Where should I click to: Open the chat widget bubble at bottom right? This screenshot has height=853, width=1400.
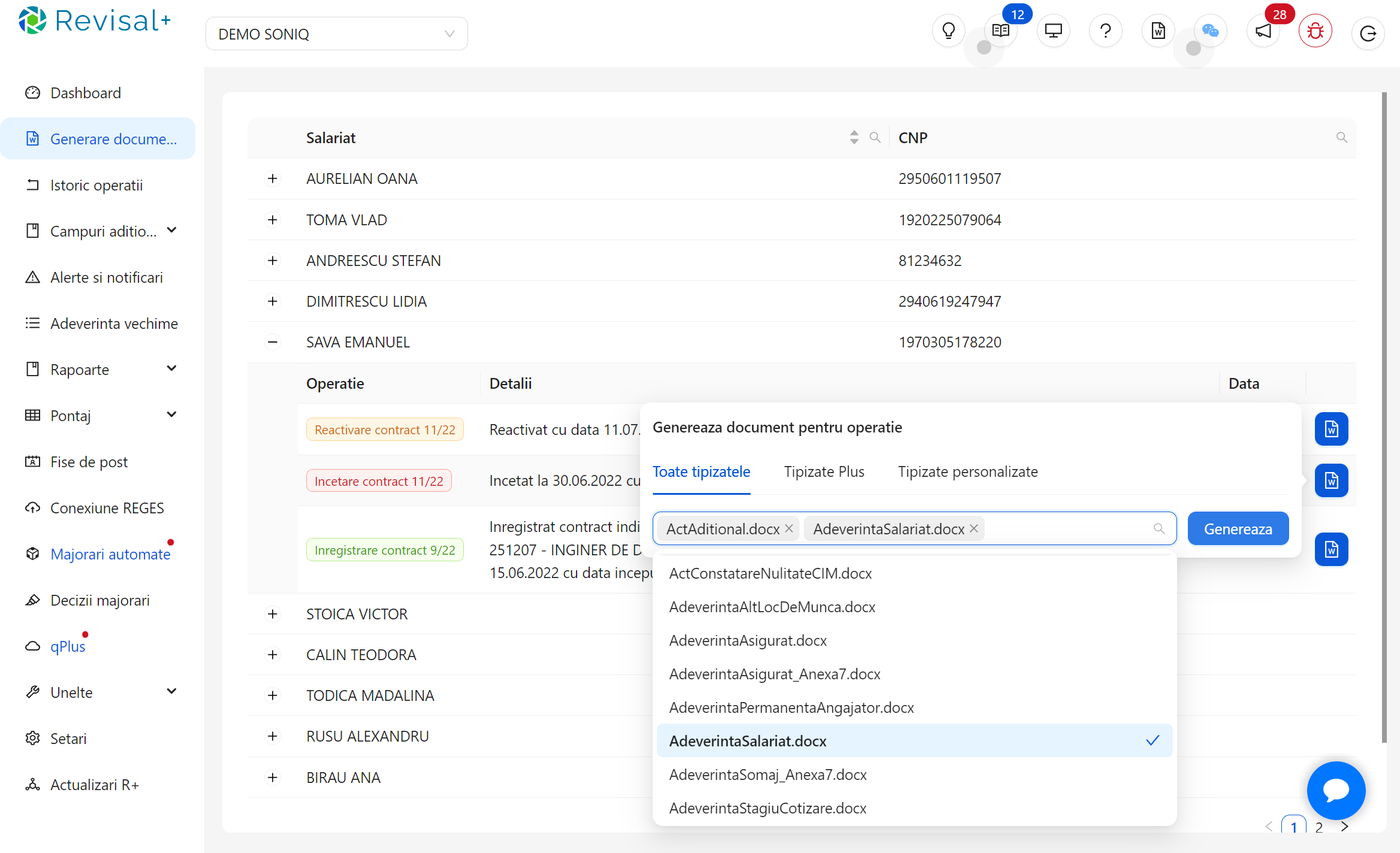click(x=1336, y=790)
